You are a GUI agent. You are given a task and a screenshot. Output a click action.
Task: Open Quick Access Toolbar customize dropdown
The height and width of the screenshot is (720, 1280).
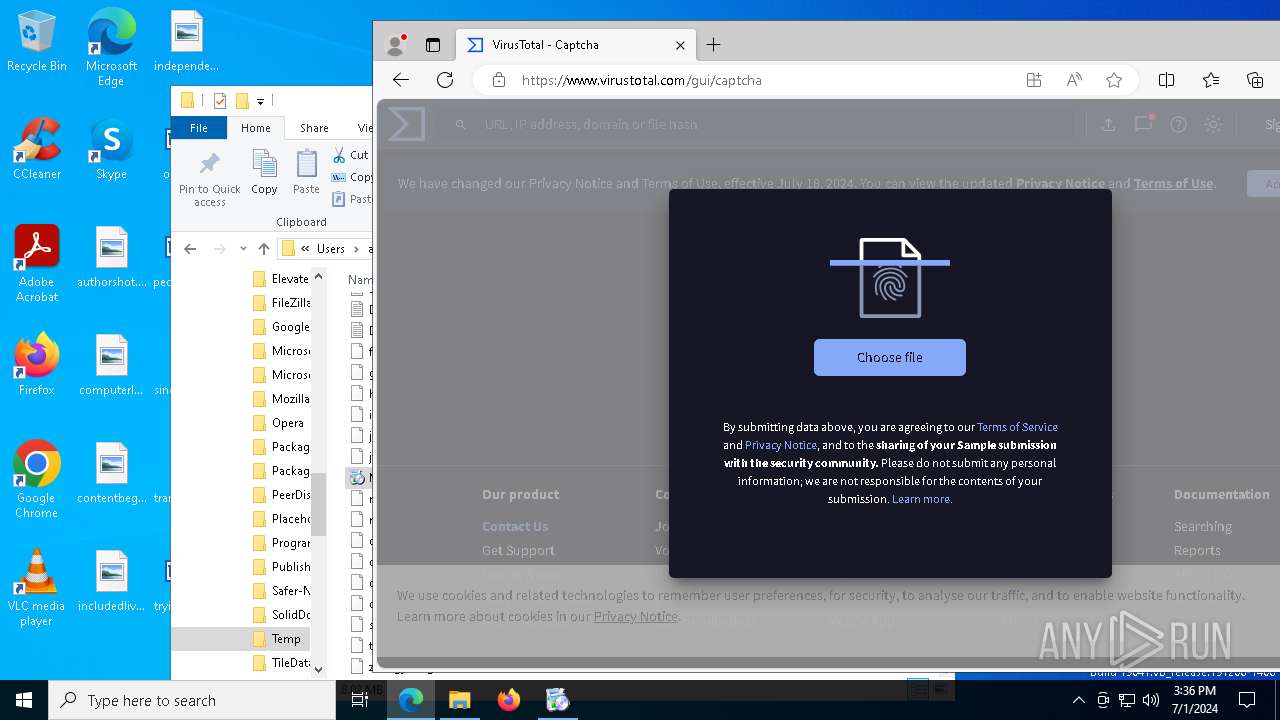(x=260, y=101)
